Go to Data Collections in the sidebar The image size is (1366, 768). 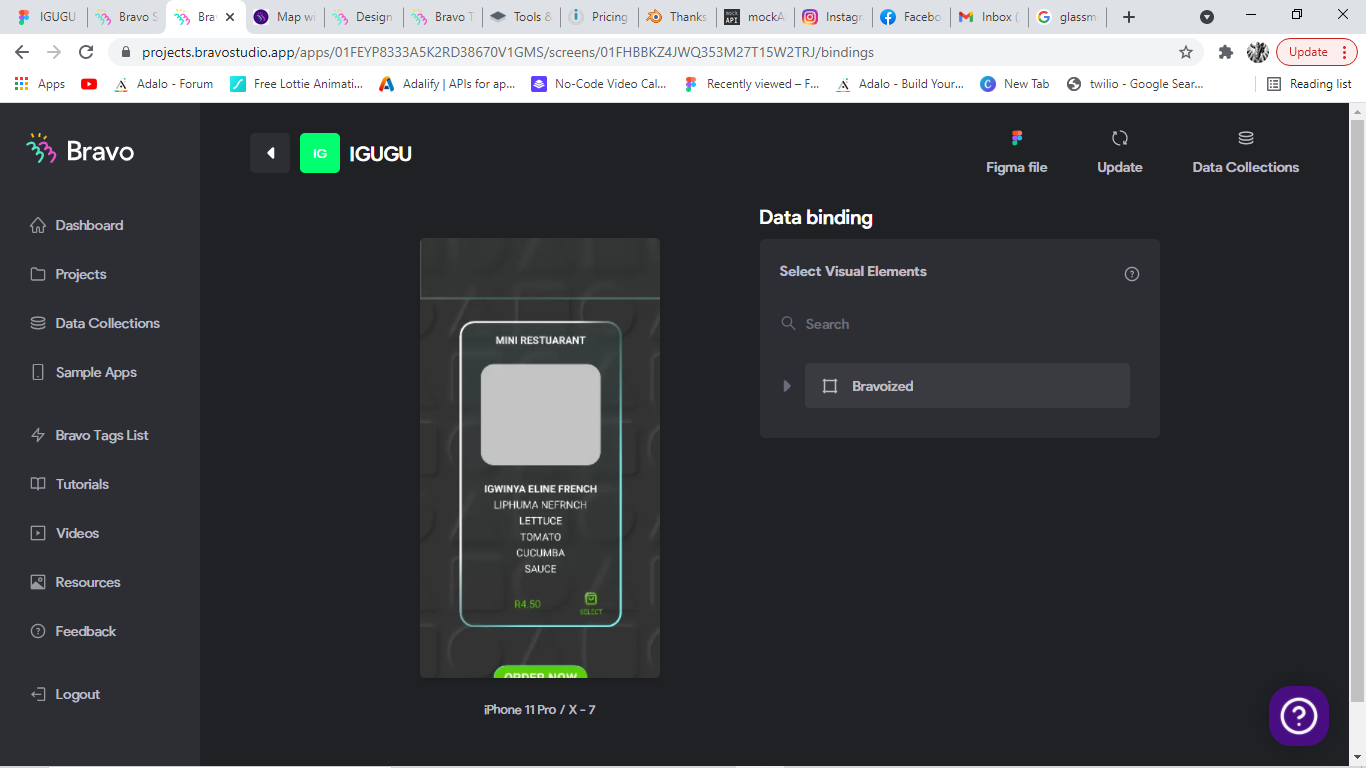tap(95, 323)
